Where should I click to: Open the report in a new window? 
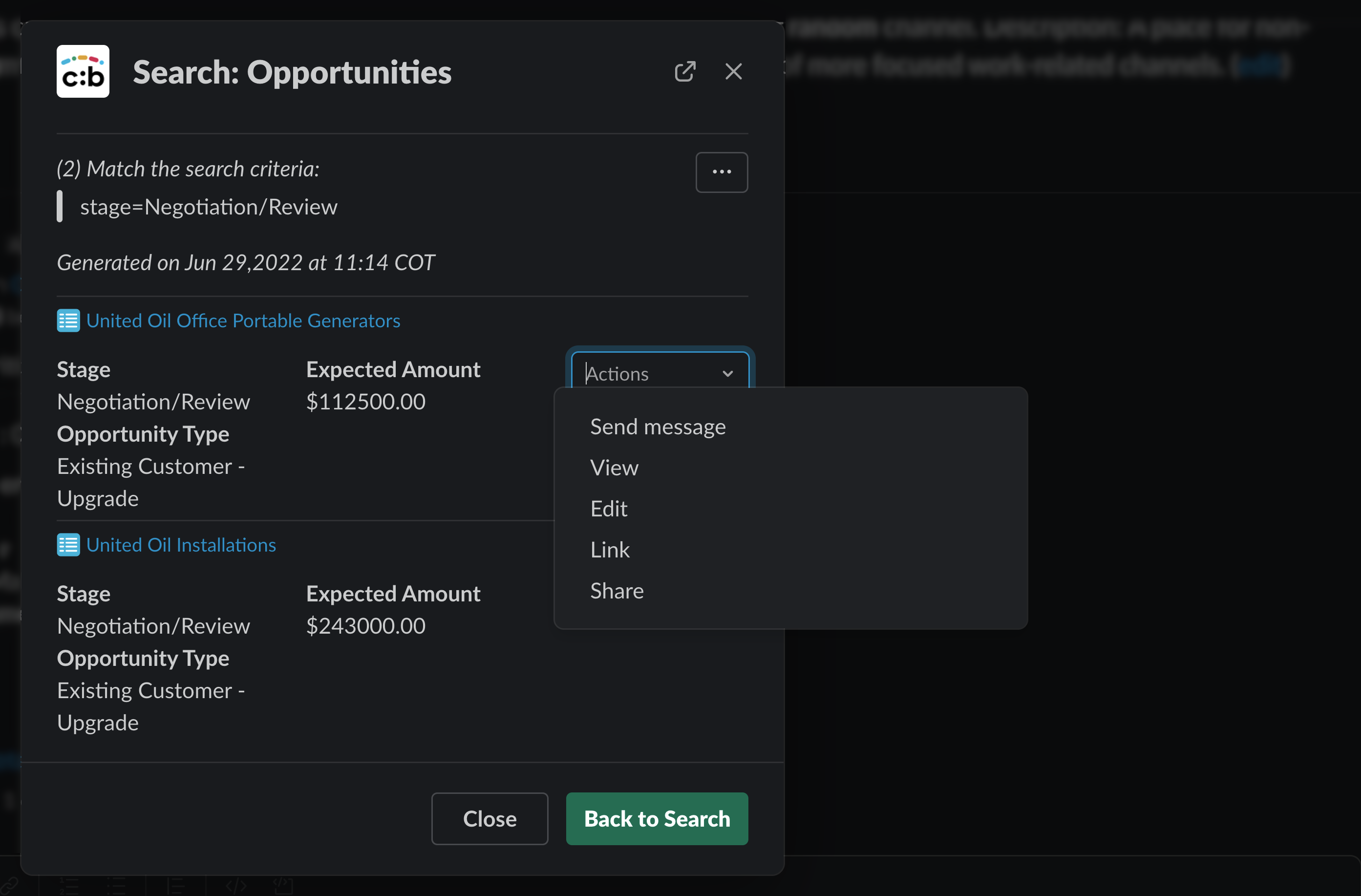click(x=685, y=71)
